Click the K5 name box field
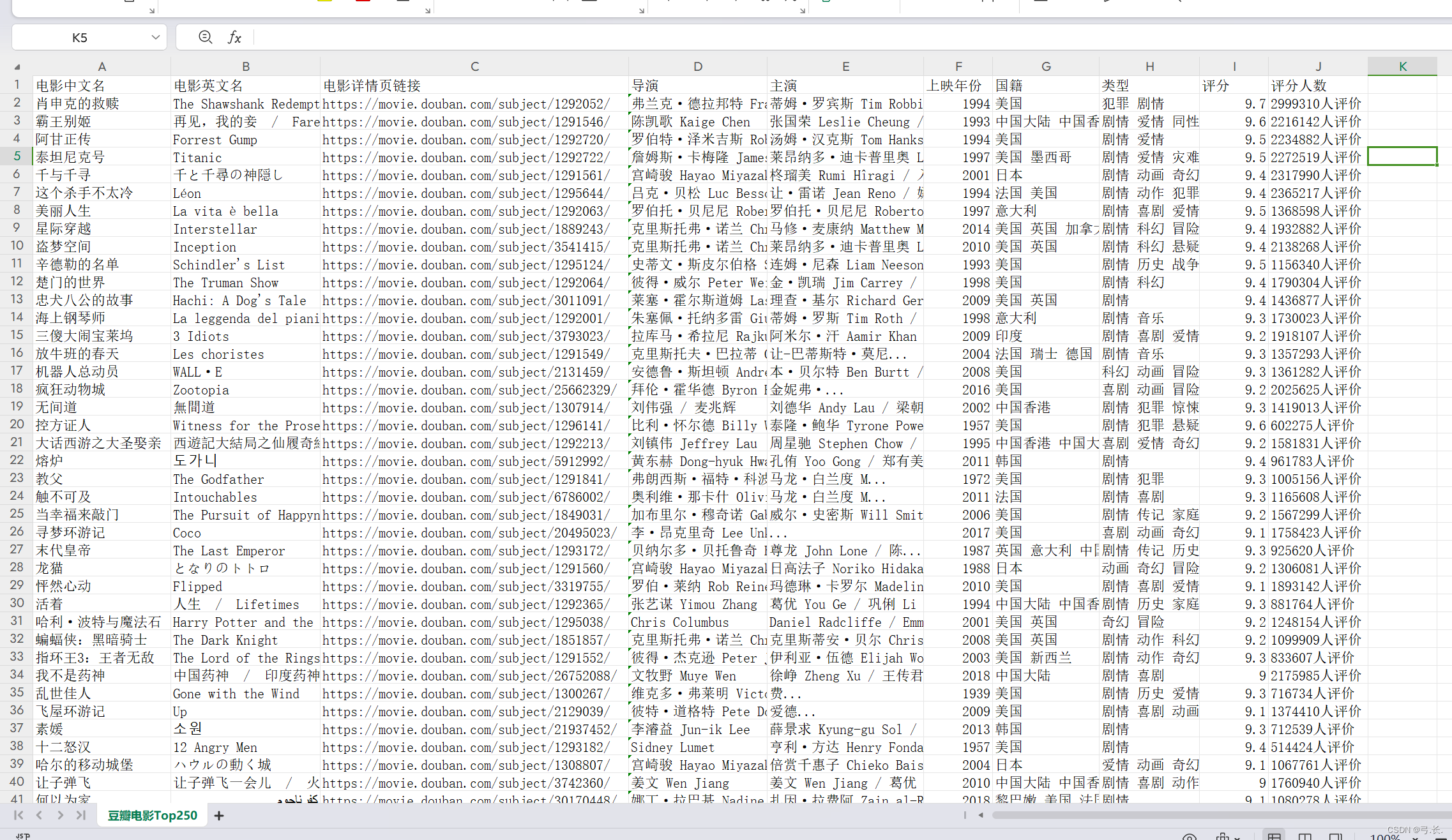The image size is (1452, 840). (80, 37)
